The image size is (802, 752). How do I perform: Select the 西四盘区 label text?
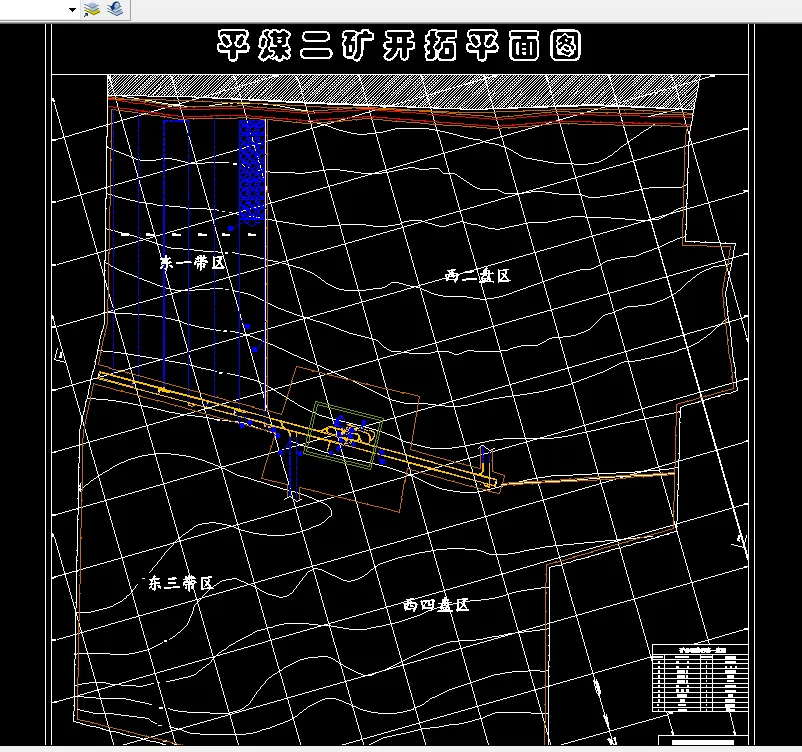tap(436, 605)
